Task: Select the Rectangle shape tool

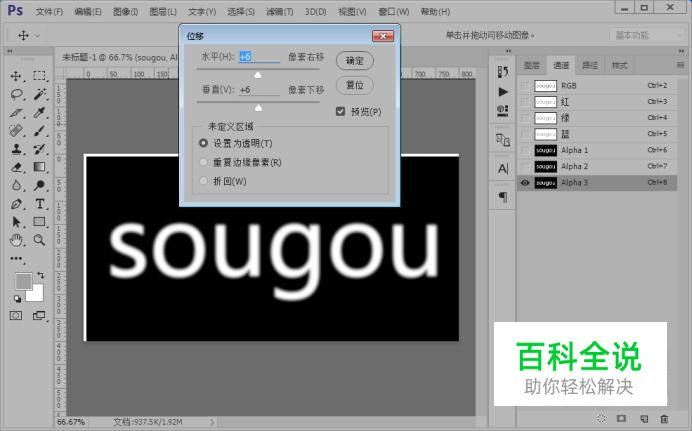Action: click(39, 222)
